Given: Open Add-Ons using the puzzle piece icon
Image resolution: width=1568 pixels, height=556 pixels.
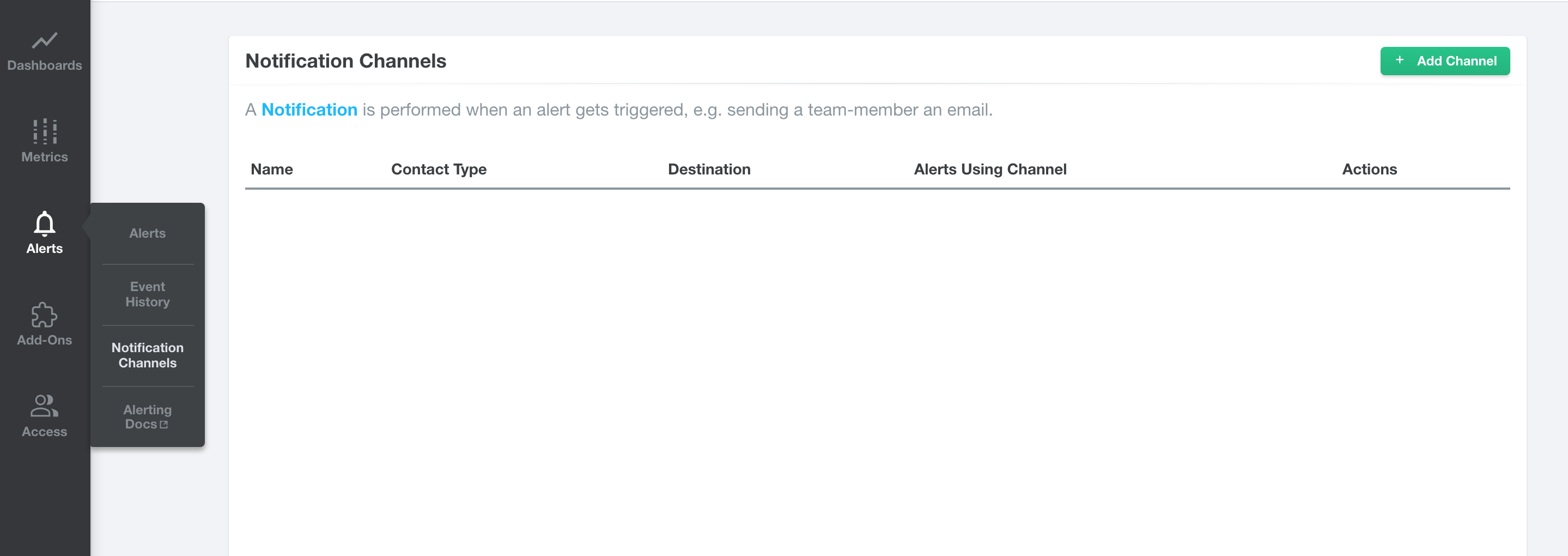Looking at the screenshot, I should (x=45, y=315).
